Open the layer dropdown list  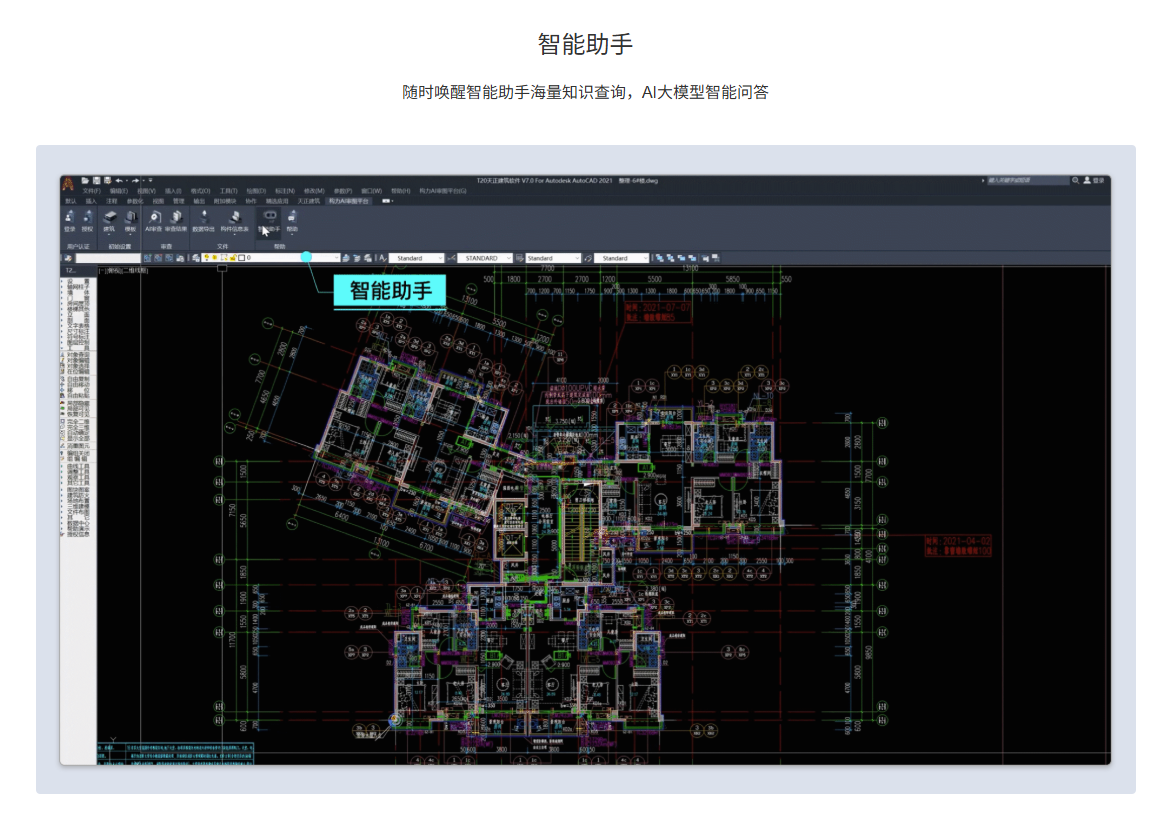pyautogui.click(x=335, y=258)
